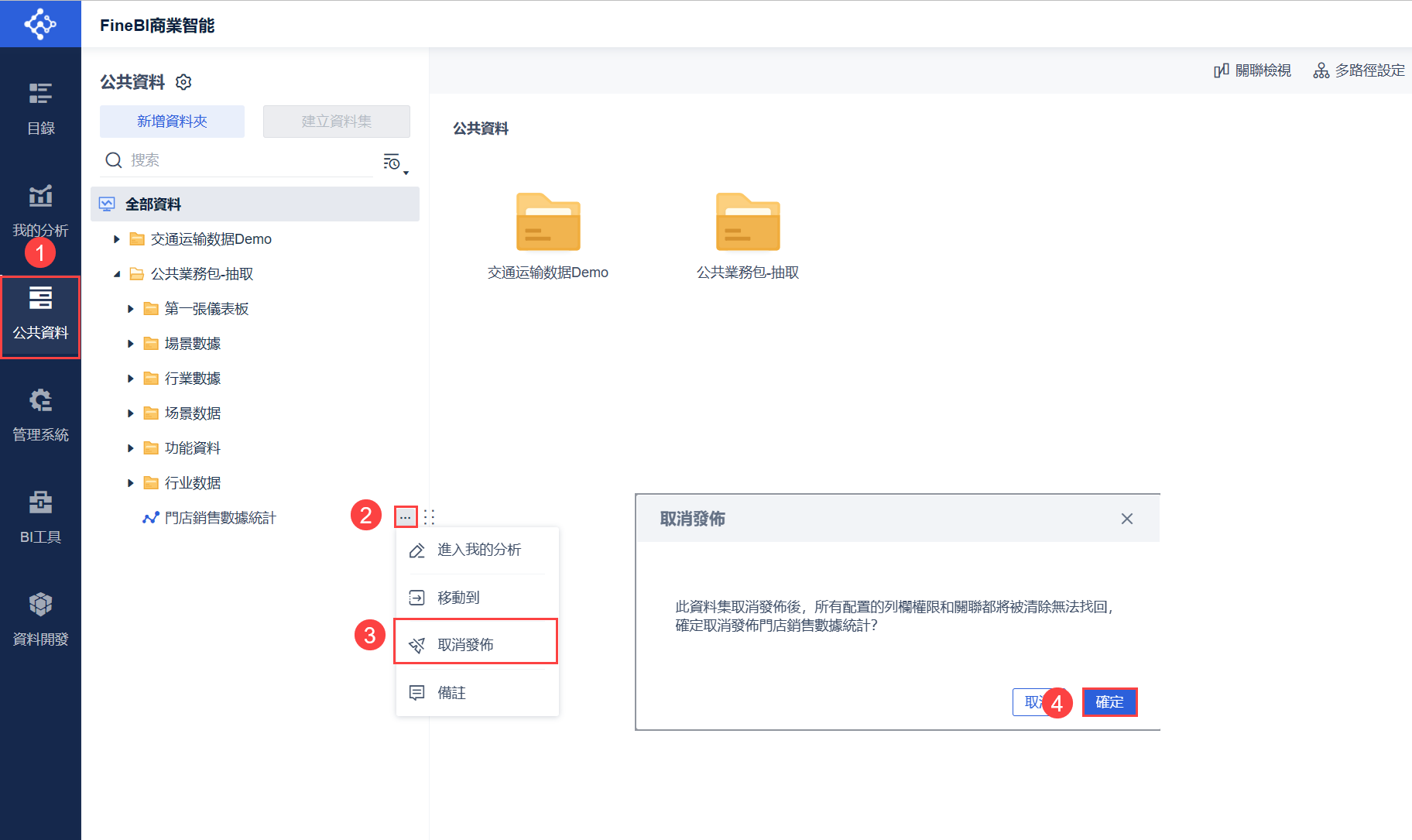Click the dataset icon of 門店銷售數據統計
Viewport: 1412px width, 840px height.
click(151, 518)
